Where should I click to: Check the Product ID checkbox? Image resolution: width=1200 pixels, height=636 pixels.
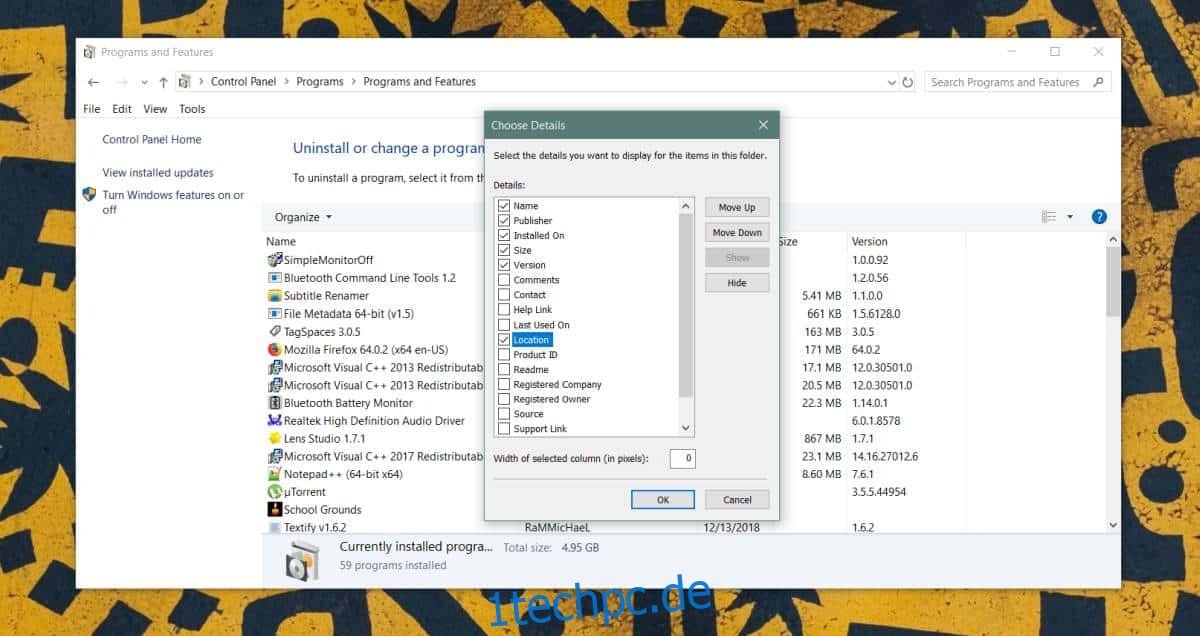coord(504,354)
